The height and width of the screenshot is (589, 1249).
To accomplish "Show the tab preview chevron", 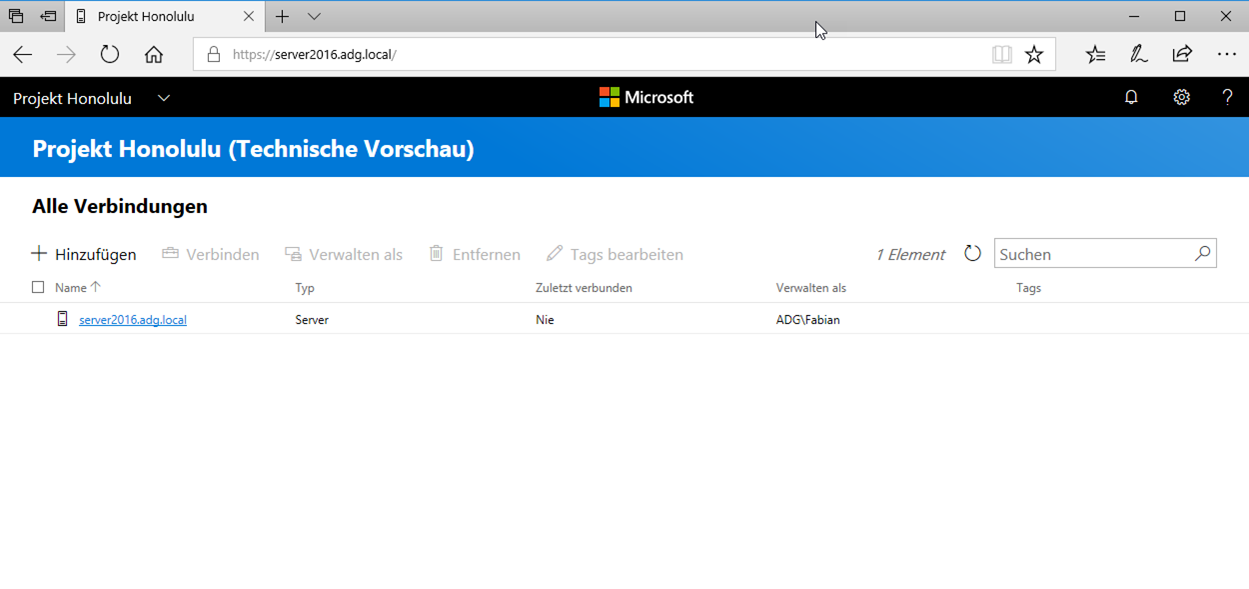I will point(314,16).
